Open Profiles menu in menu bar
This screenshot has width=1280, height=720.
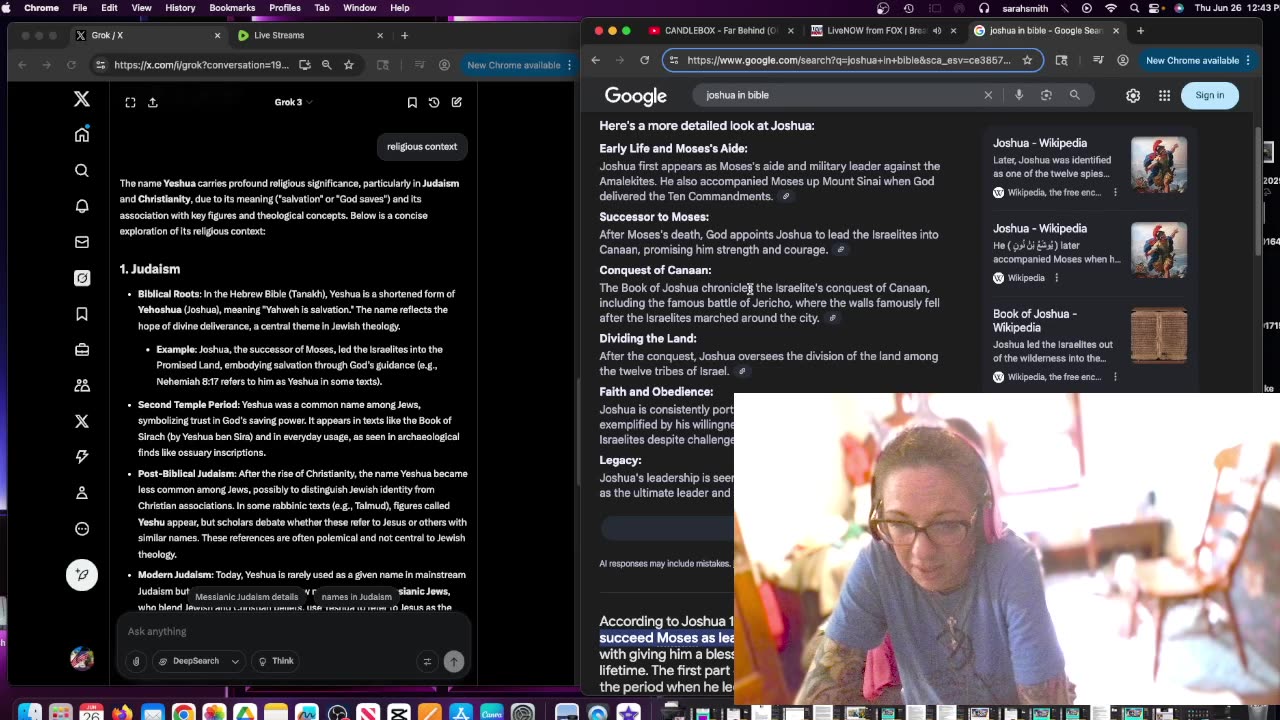tap(285, 8)
